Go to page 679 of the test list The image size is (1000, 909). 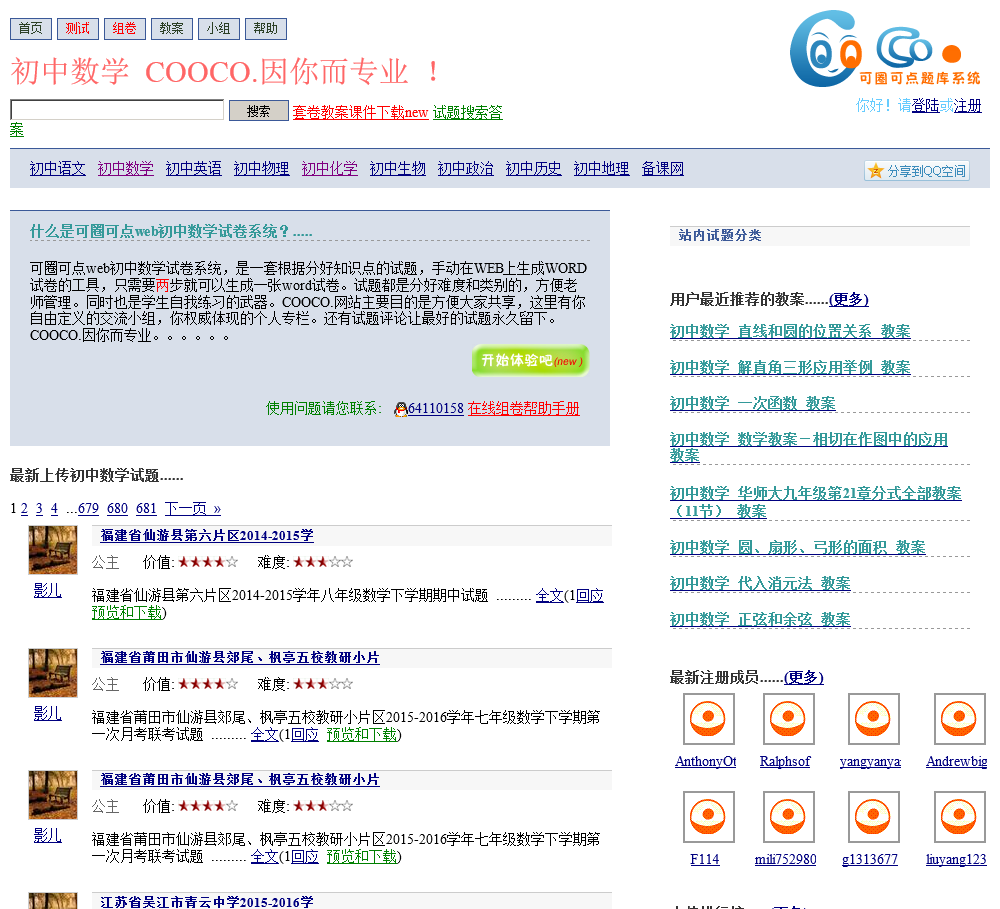89,508
